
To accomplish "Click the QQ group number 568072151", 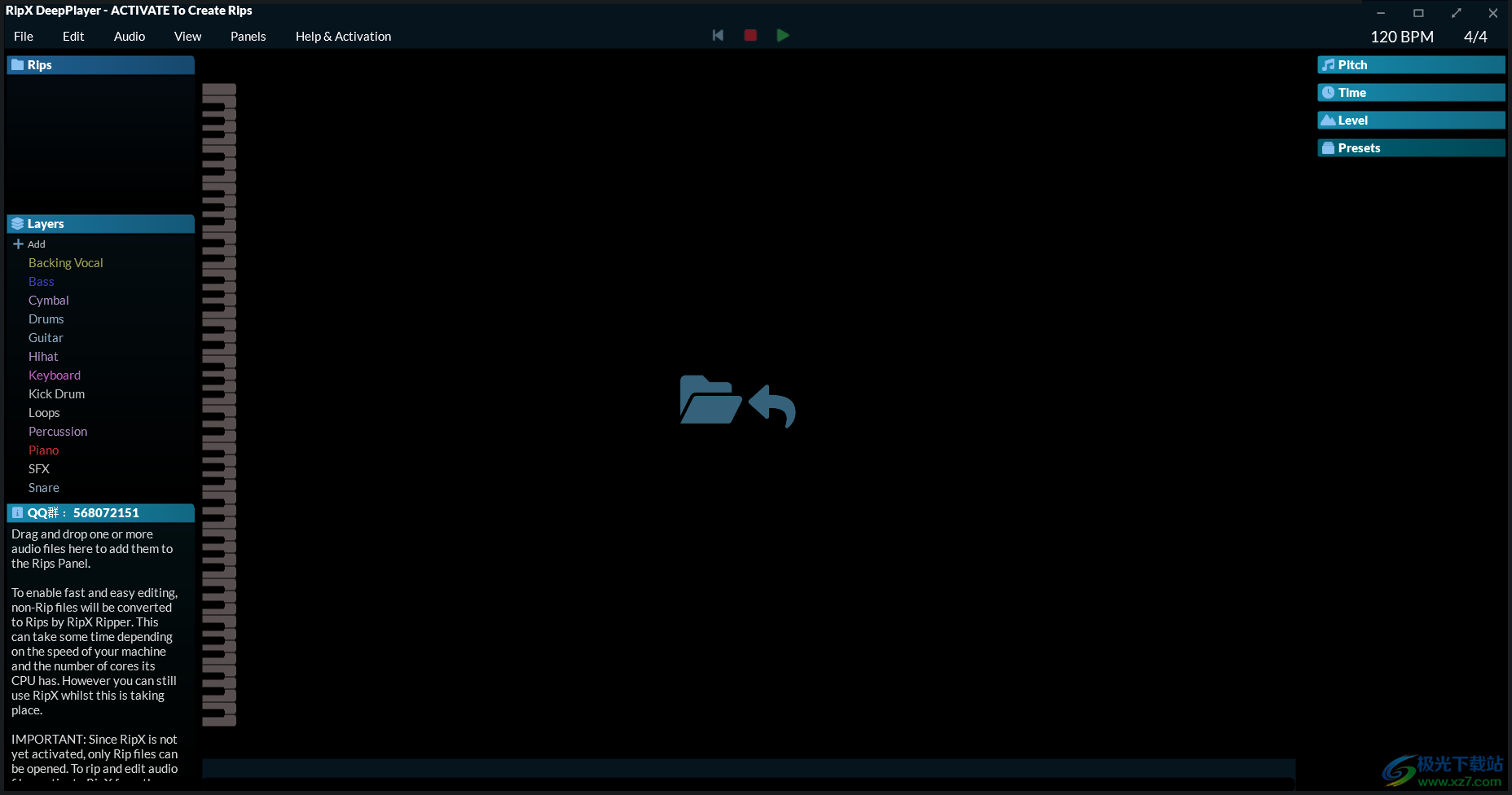I will click(105, 512).
